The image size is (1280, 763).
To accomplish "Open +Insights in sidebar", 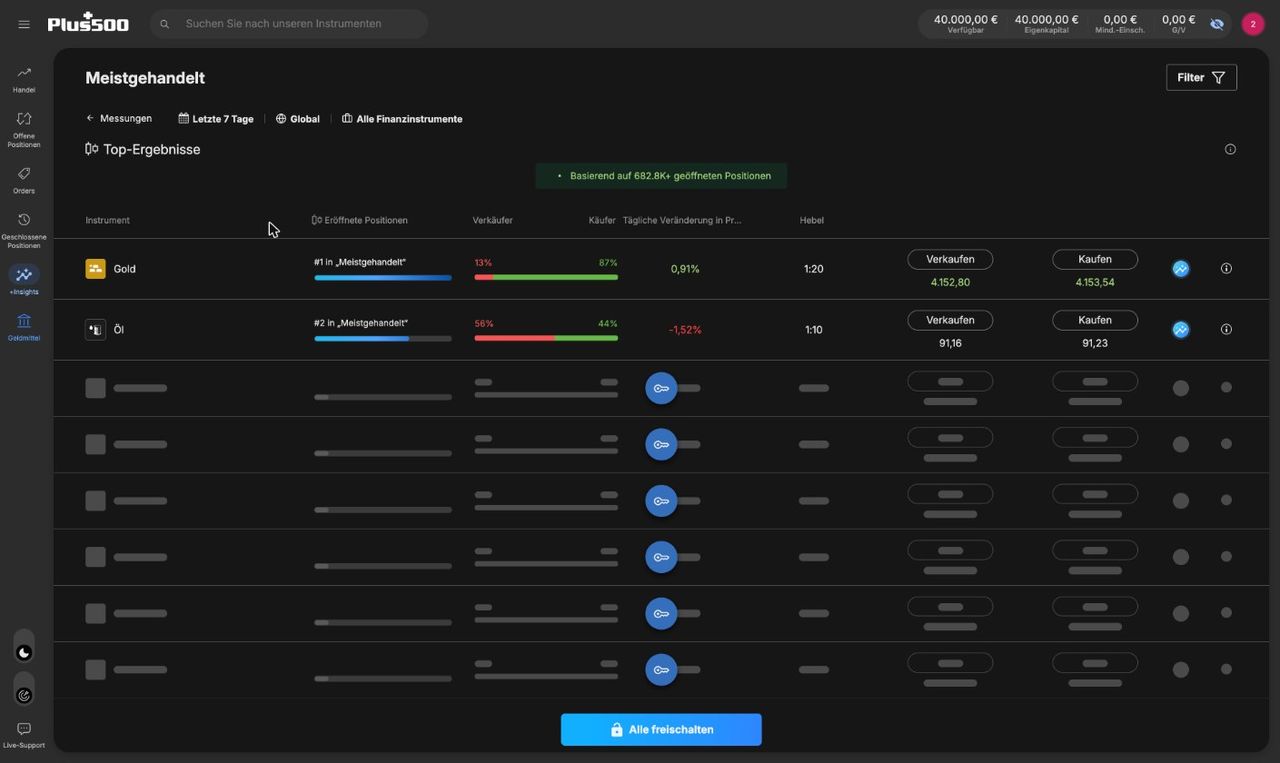I will pos(24,281).
